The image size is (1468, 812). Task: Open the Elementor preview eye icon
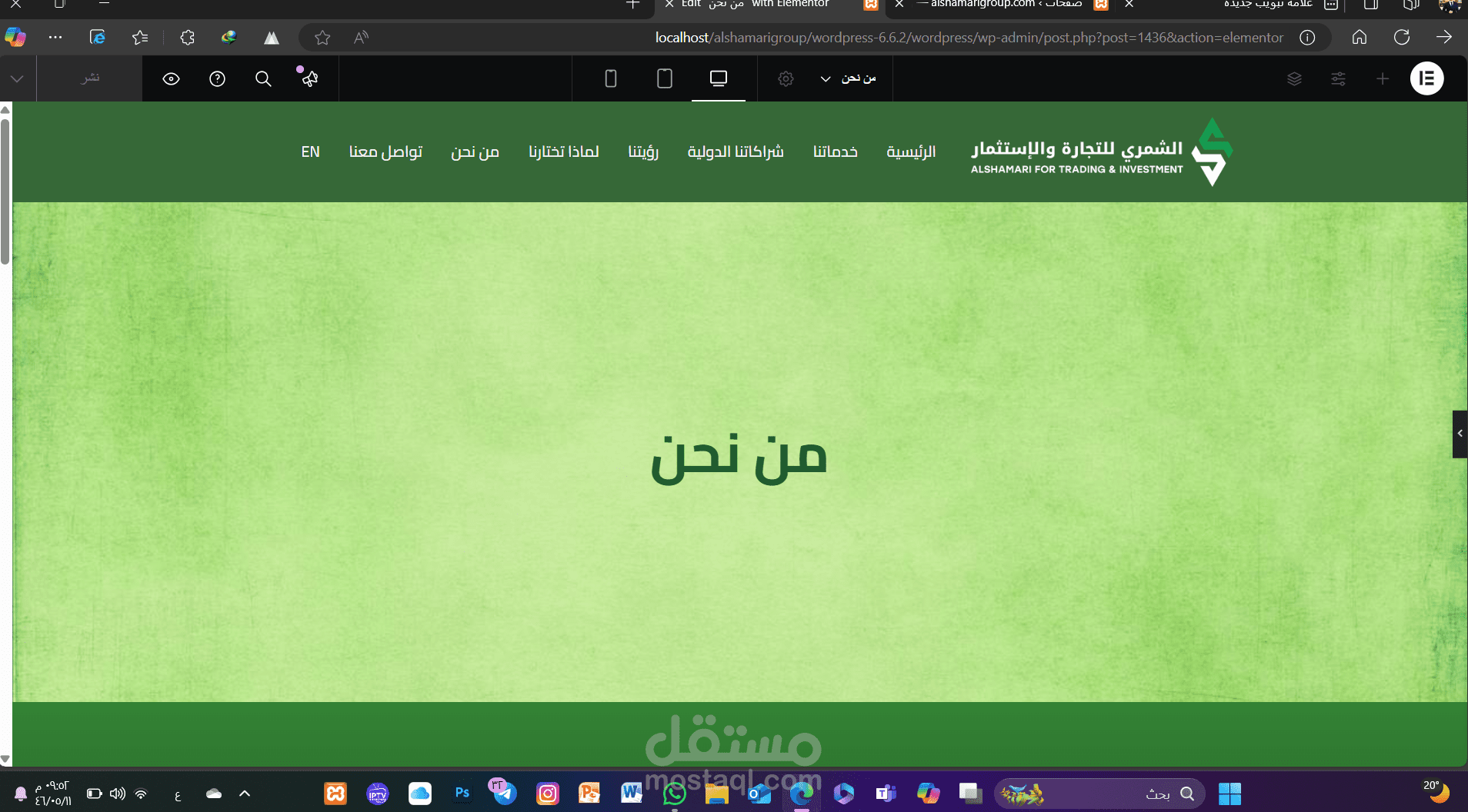(x=171, y=78)
